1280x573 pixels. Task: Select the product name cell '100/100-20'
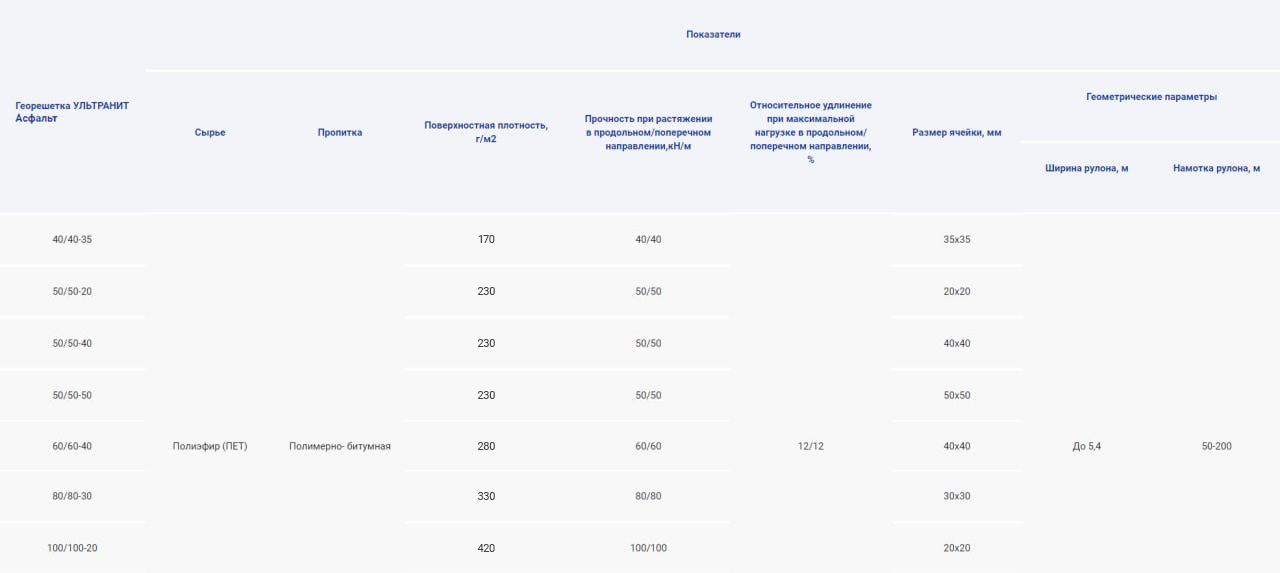72,548
